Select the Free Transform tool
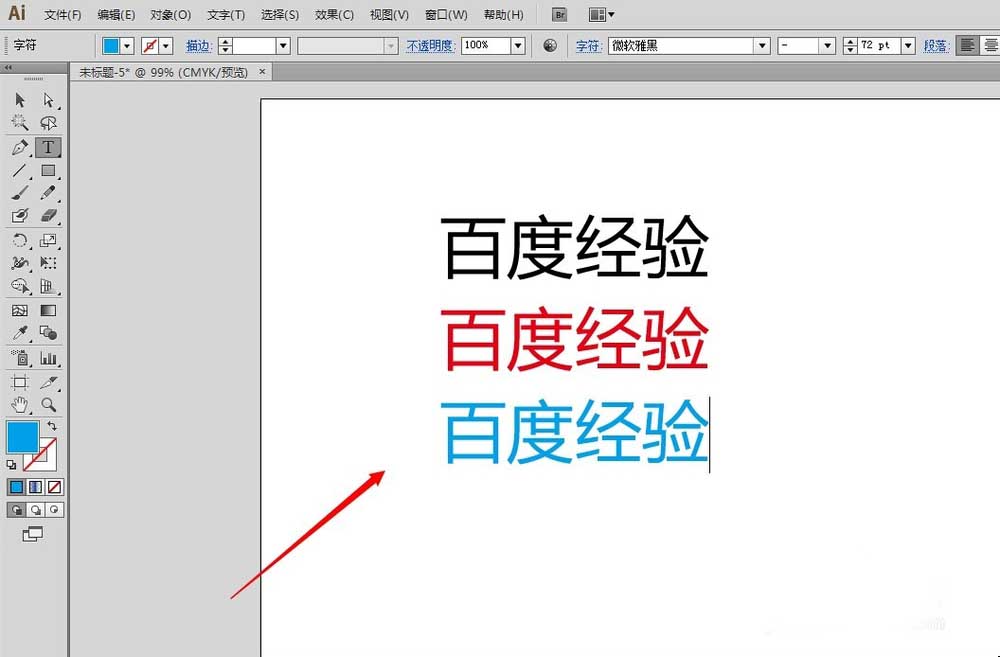This screenshot has width=1000, height=657. pyautogui.click(x=48, y=263)
